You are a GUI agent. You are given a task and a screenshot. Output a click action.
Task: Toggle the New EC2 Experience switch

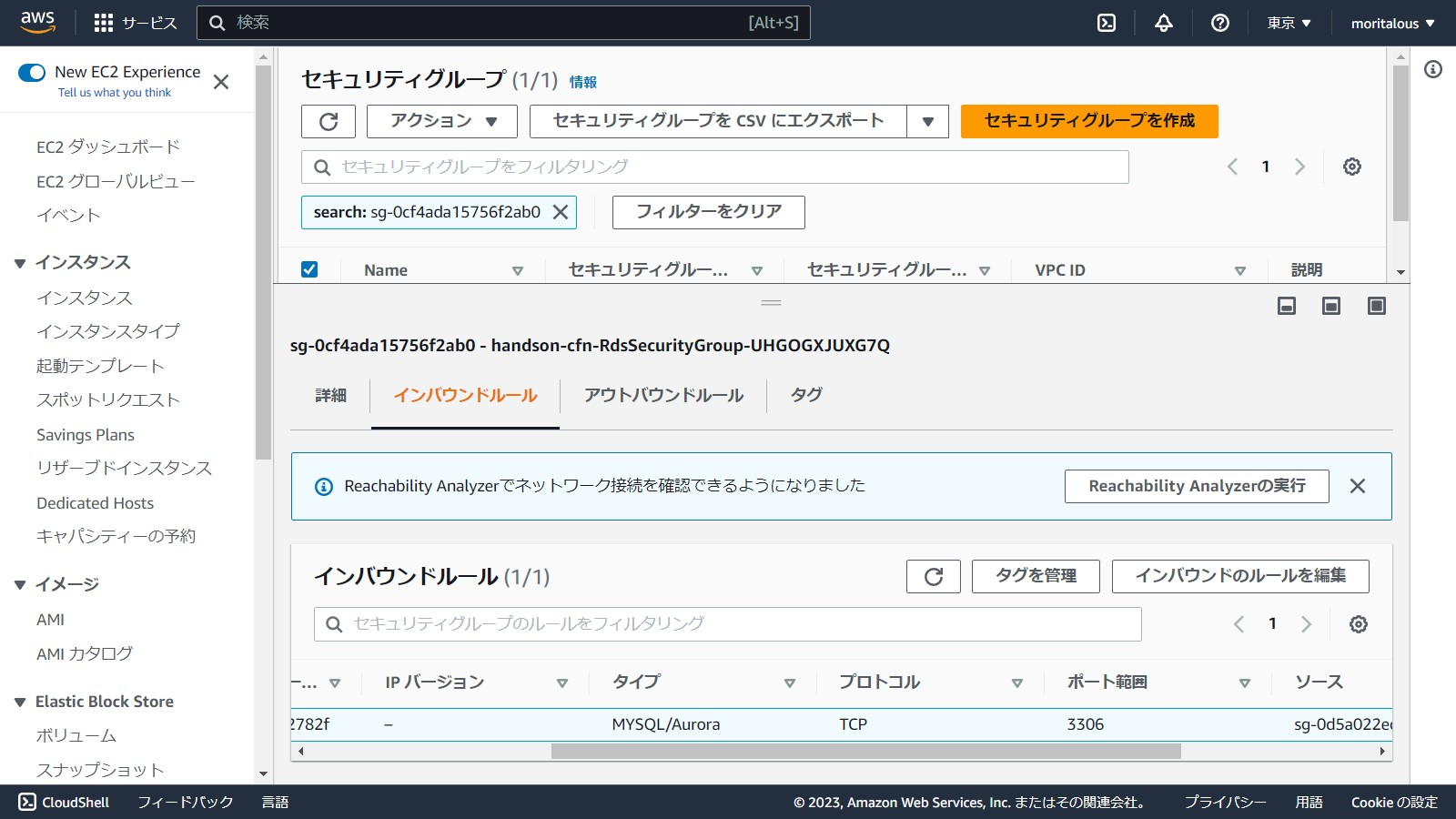pyautogui.click(x=32, y=72)
